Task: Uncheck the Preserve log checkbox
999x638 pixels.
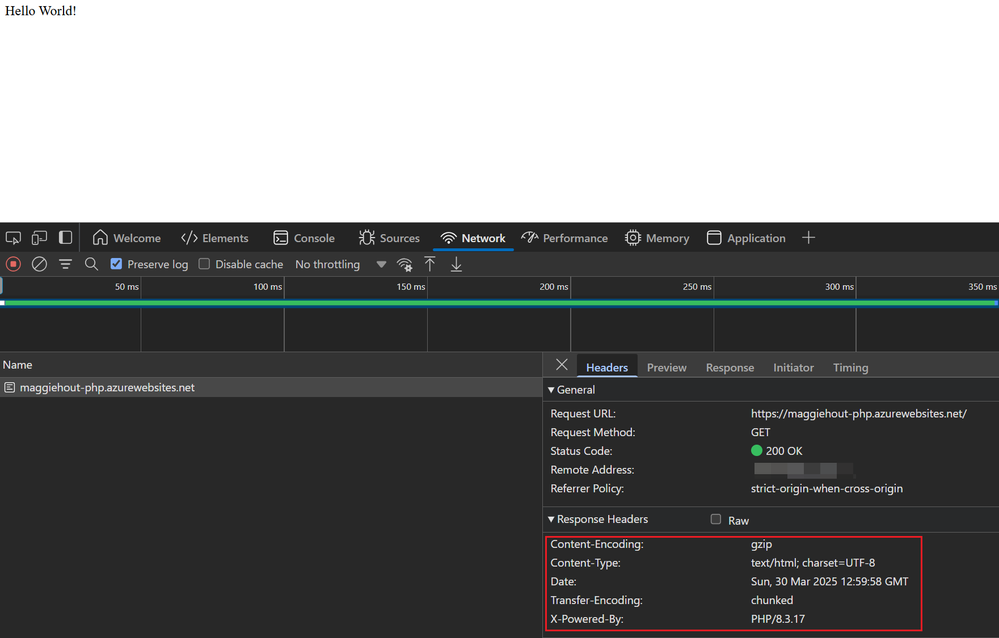Action: (116, 264)
